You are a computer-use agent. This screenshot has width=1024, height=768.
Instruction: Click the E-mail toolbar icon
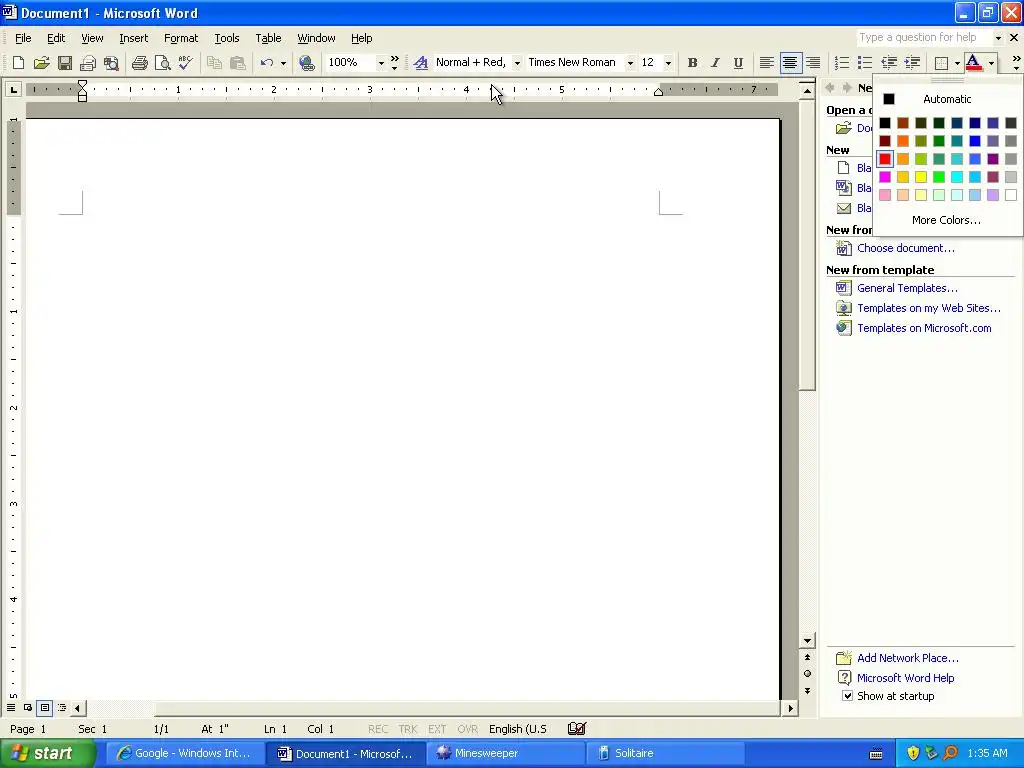[88, 63]
